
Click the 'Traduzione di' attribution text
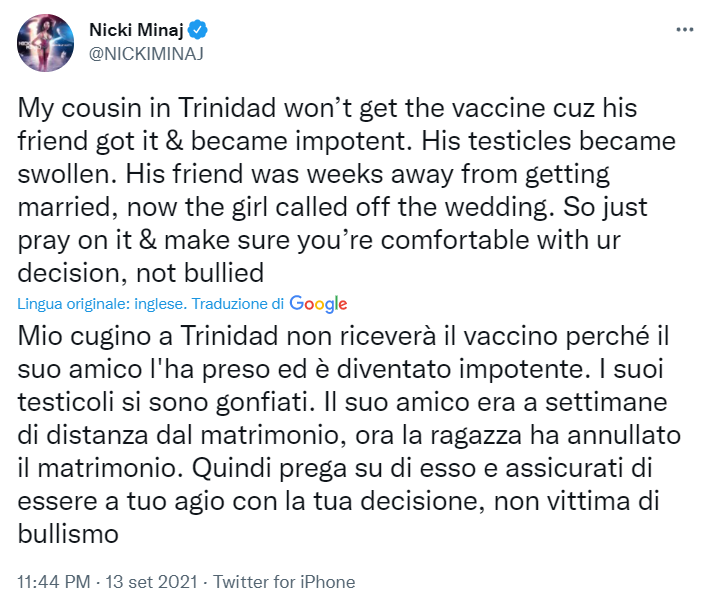[x=238, y=304]
